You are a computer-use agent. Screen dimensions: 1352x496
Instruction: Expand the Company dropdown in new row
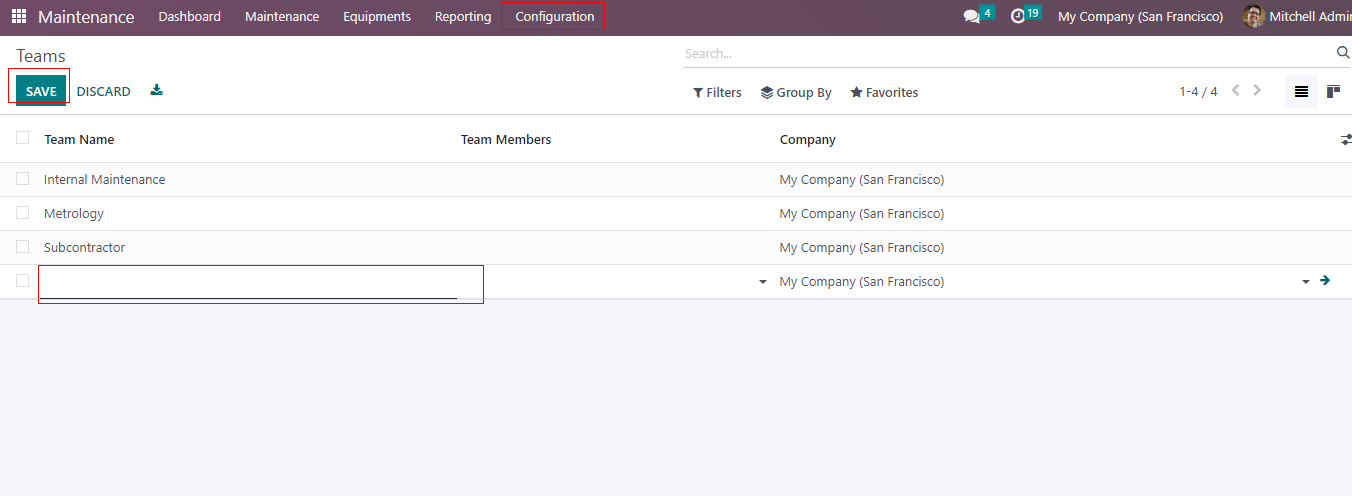click(1305, 282)
